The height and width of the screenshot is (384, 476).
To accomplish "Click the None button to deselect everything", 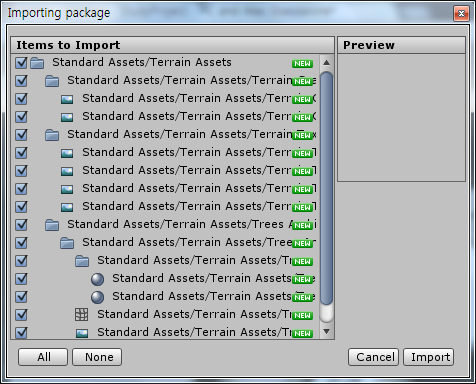I will pos(97,357).
